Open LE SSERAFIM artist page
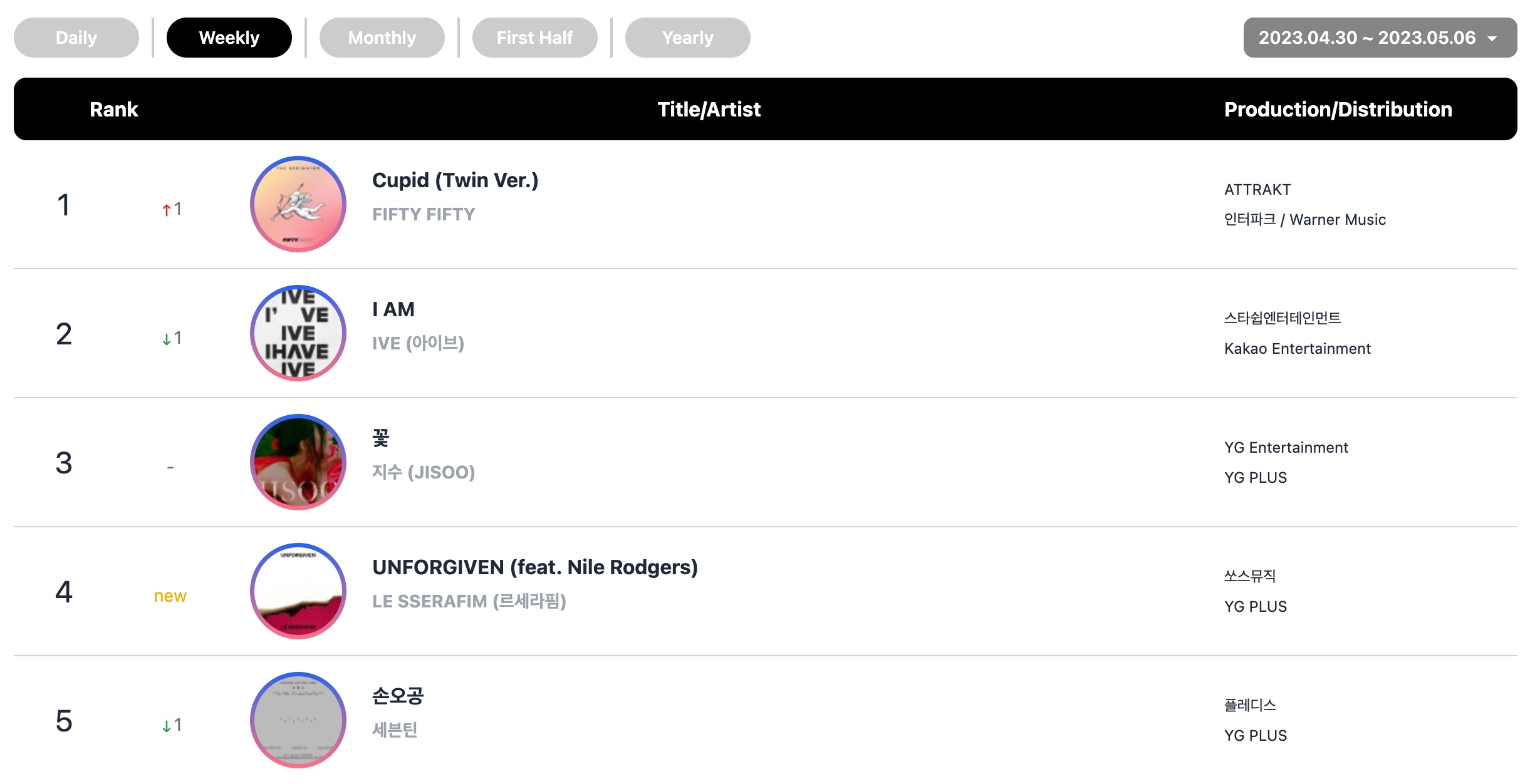Image resolution: width=1530 pixels, height=784 pixels. coord(469,601)
